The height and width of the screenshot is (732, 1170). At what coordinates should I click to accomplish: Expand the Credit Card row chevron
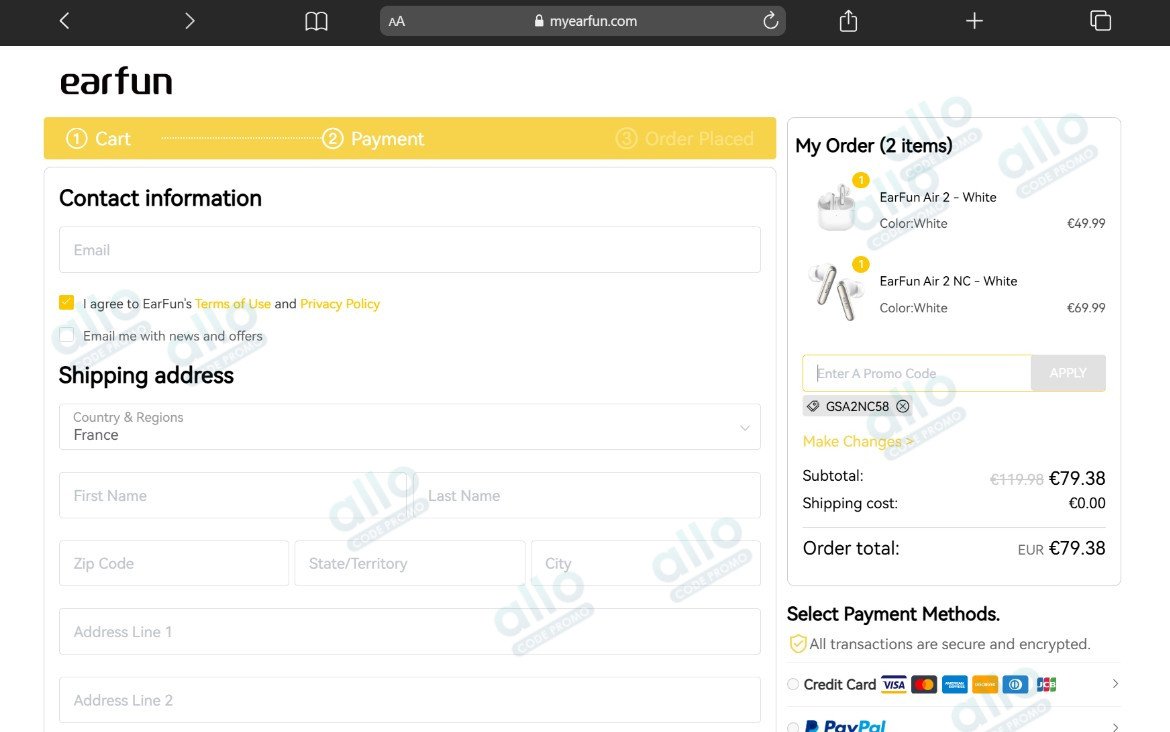(x=1115, y=683)
